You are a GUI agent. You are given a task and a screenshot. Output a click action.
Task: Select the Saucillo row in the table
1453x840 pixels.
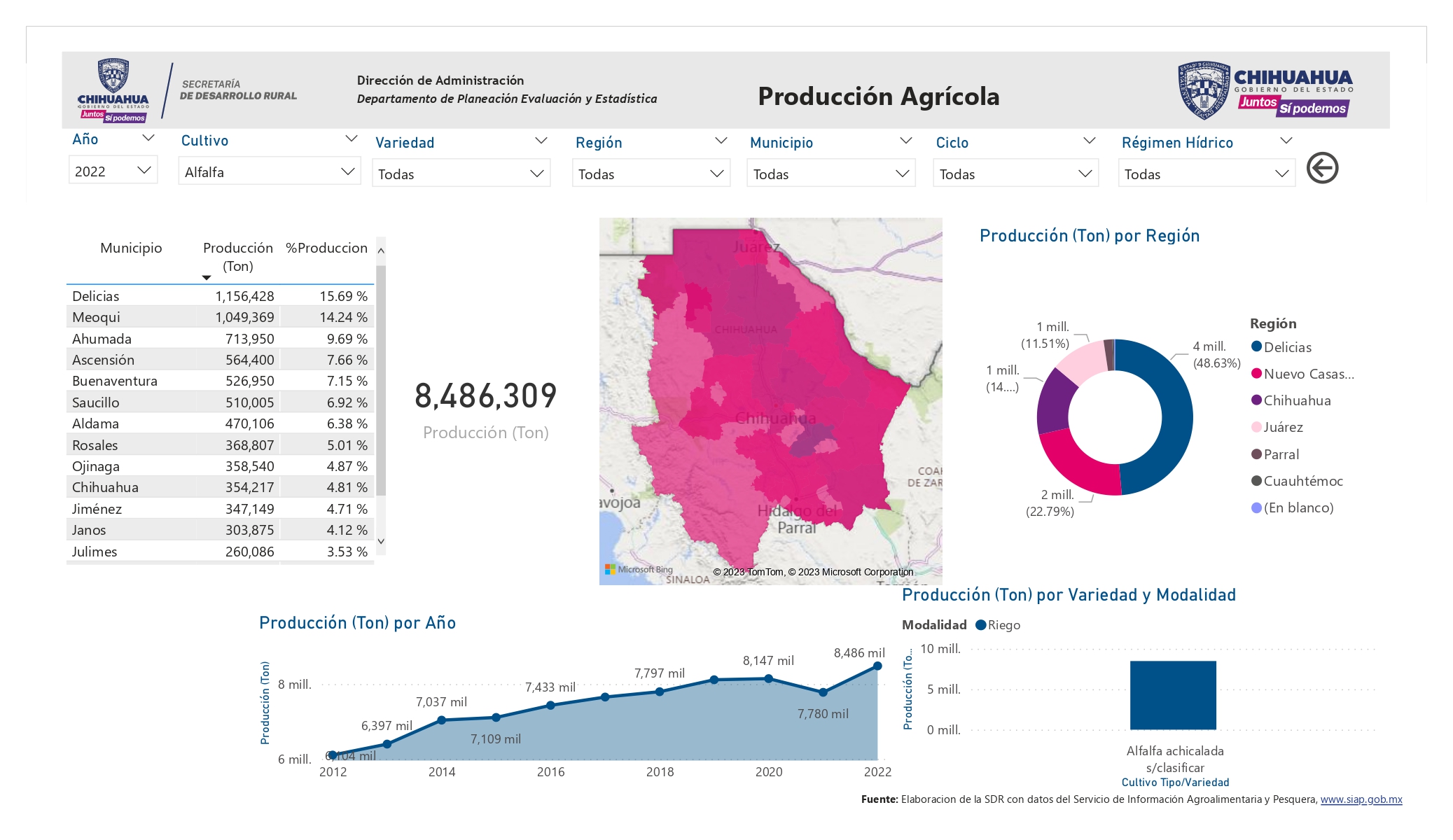tap(220, 402)
